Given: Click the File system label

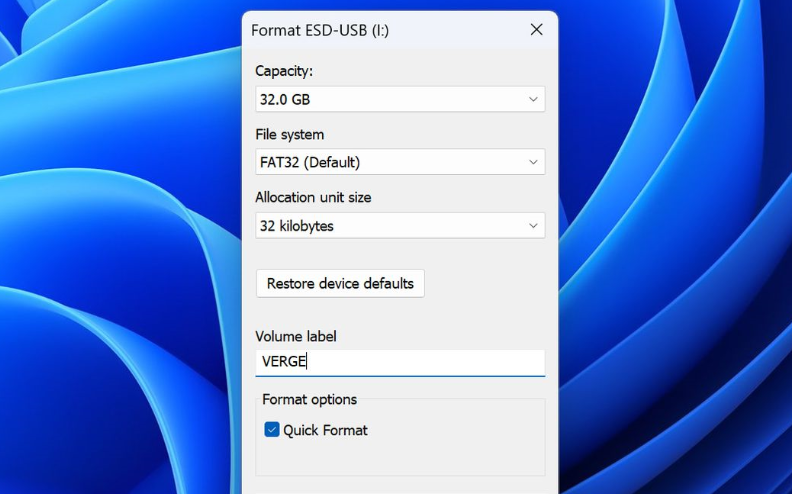Looking at the screenshot, I should 290,134.
